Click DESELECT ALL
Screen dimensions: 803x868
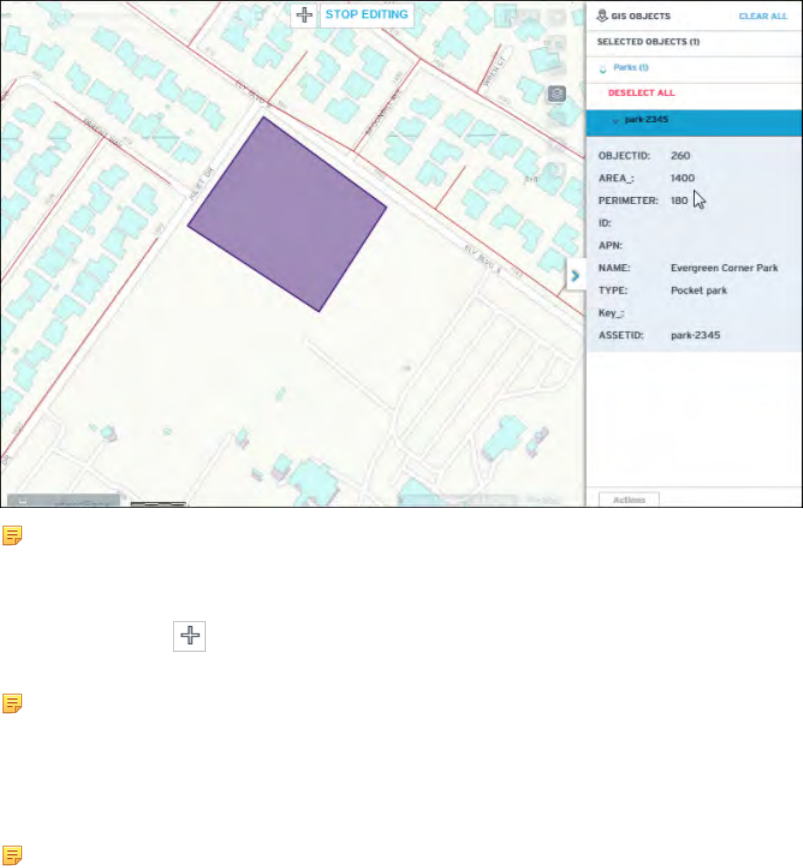point(641,93)
